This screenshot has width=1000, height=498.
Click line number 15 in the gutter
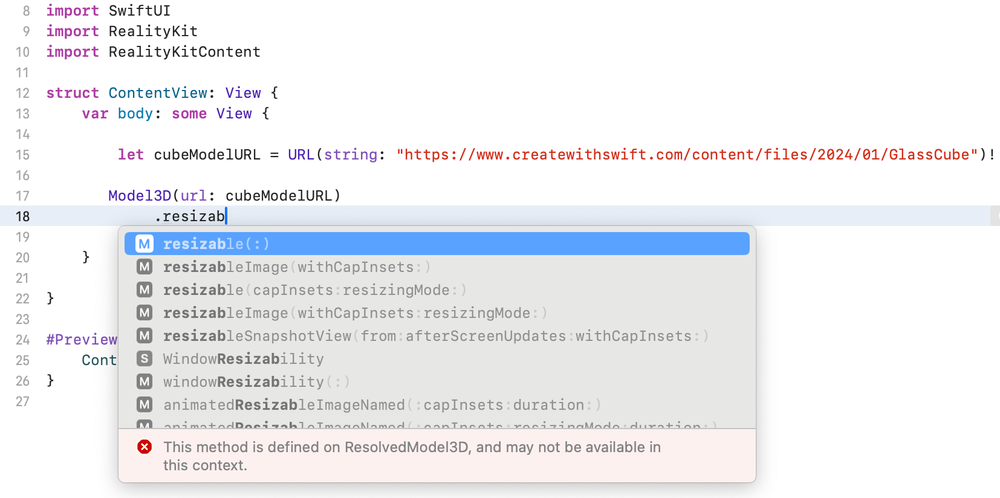coord(22,155)
